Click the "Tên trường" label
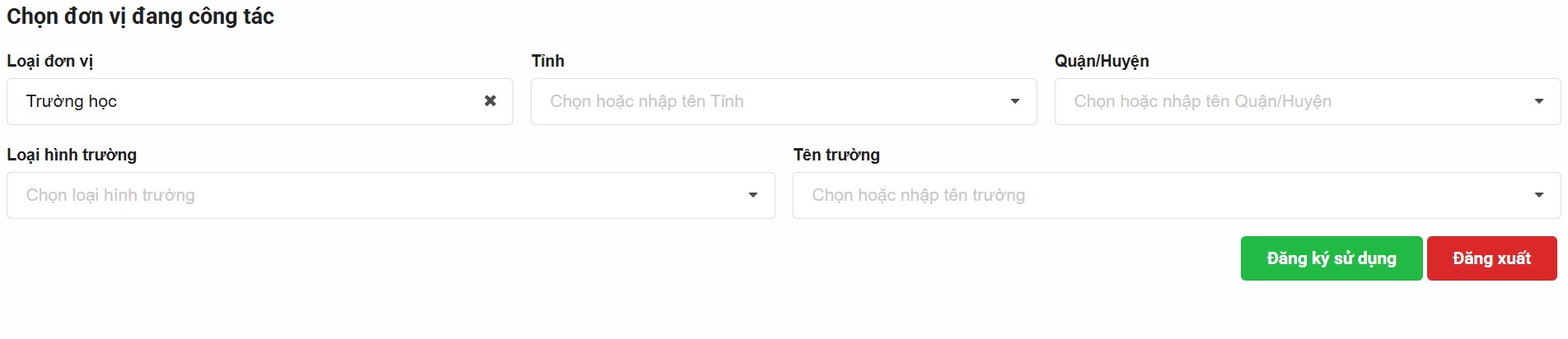This screenshot has height=339, width=1568. [836, 155]
